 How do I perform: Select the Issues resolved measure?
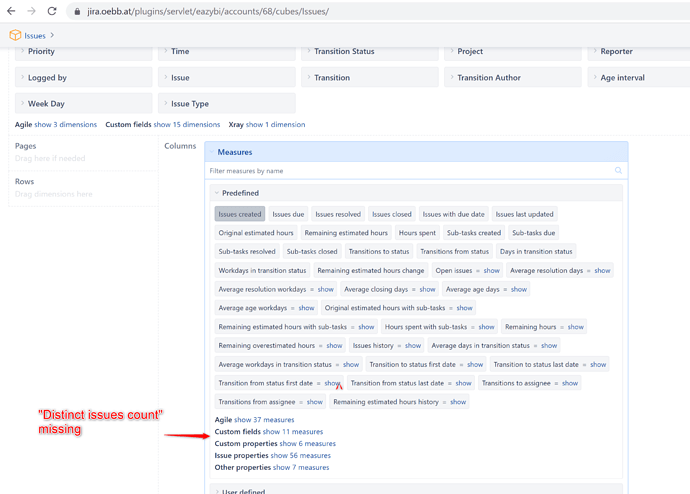[x=338, y=214]
